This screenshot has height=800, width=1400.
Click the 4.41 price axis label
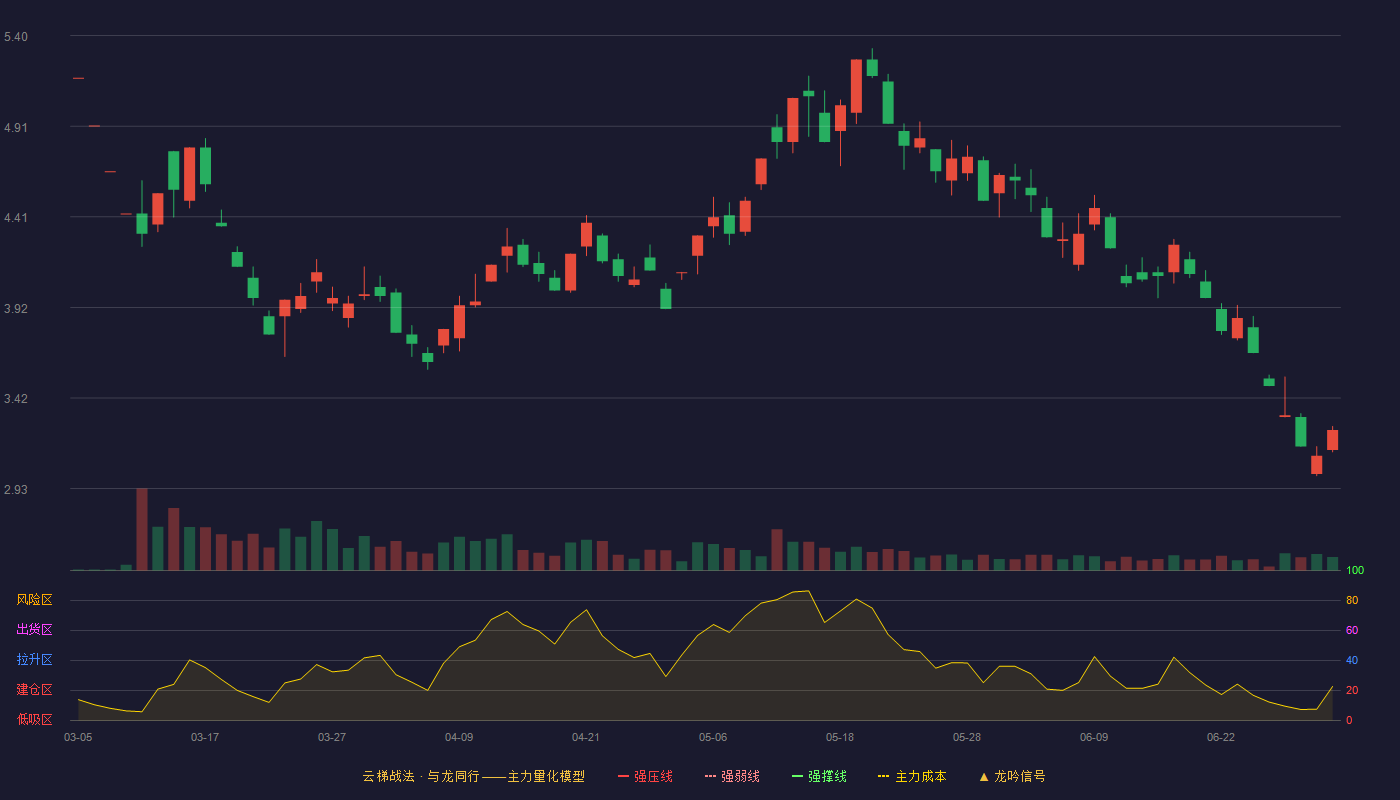pos(16,218)
